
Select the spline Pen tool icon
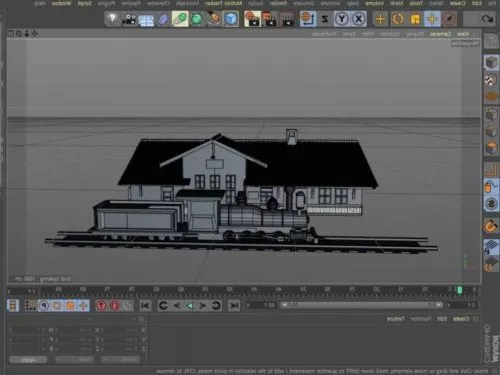point(214,19)
